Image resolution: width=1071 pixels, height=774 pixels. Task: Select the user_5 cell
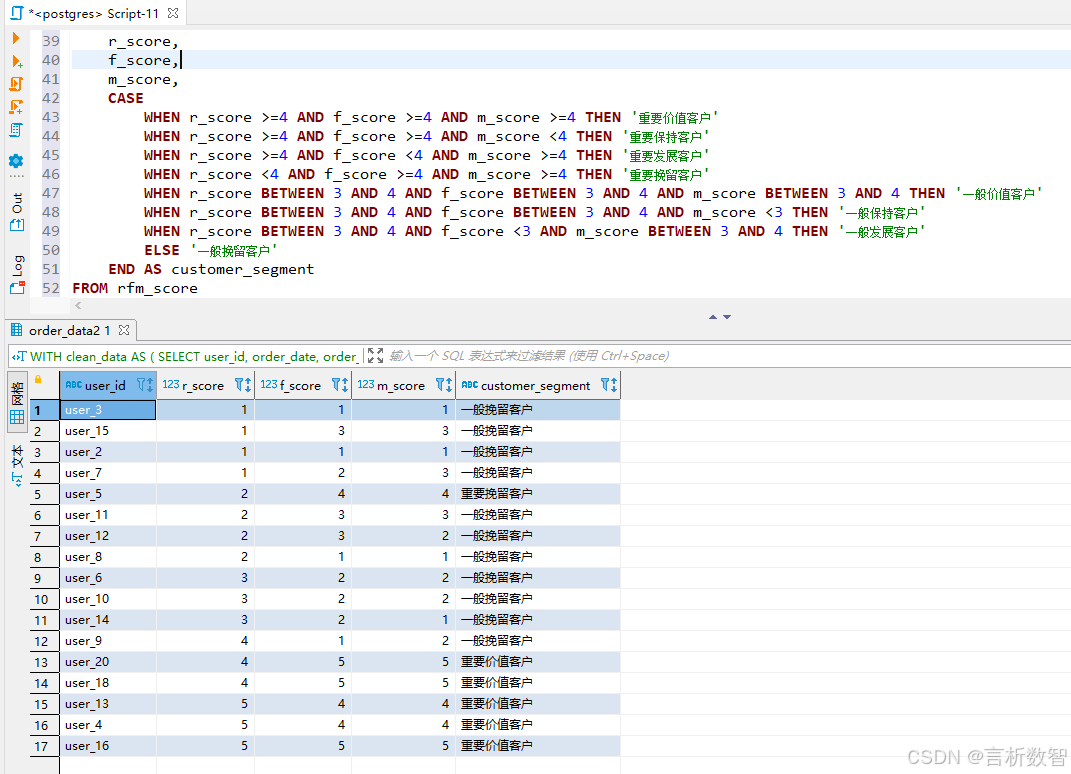(x=108, y=494)
